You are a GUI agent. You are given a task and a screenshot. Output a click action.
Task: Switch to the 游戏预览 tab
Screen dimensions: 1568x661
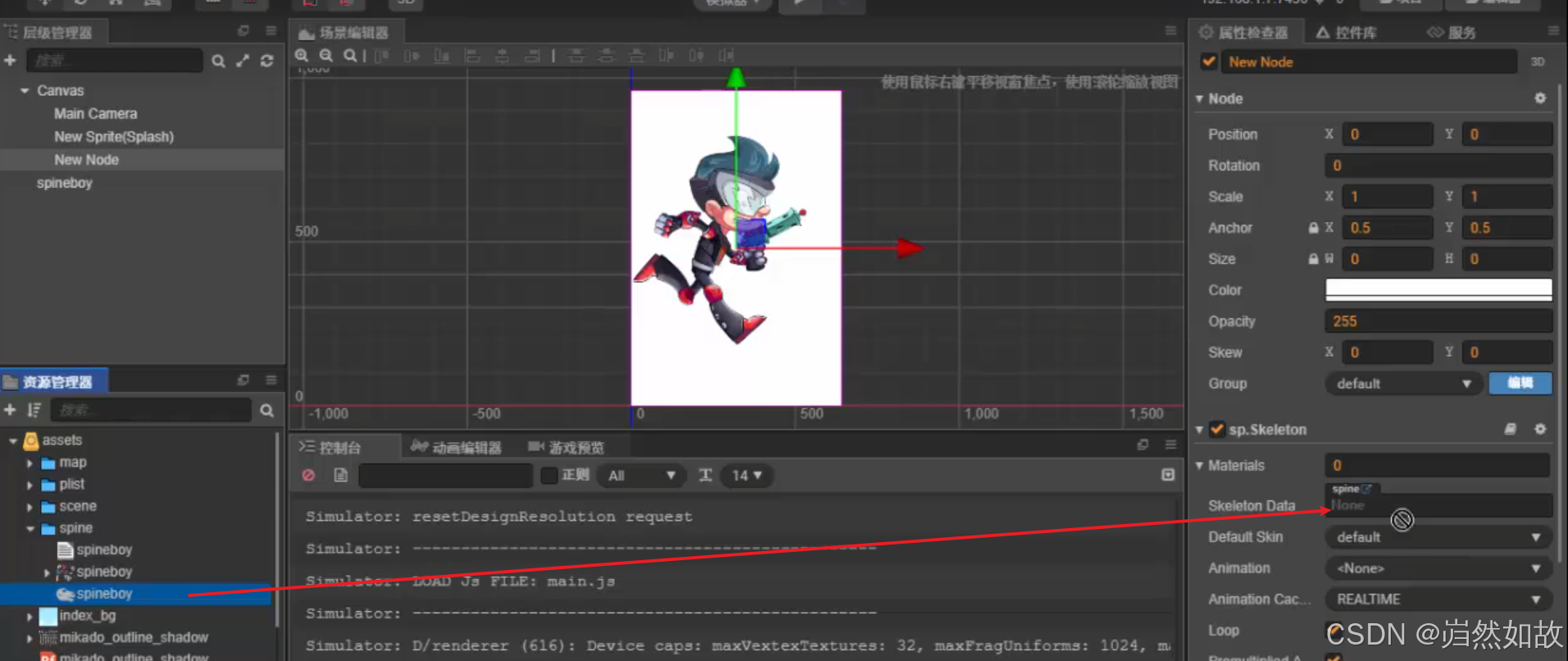pos(567,448)
